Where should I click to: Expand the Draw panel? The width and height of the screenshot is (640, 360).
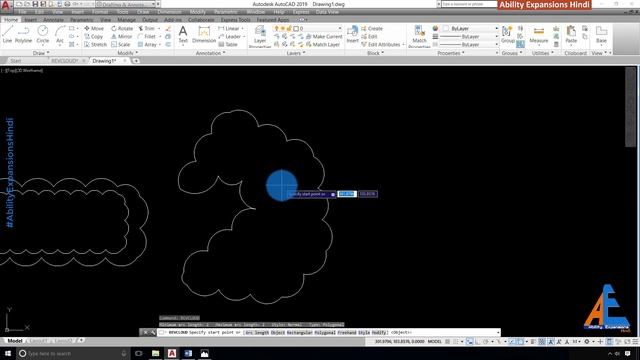(41, 53)
